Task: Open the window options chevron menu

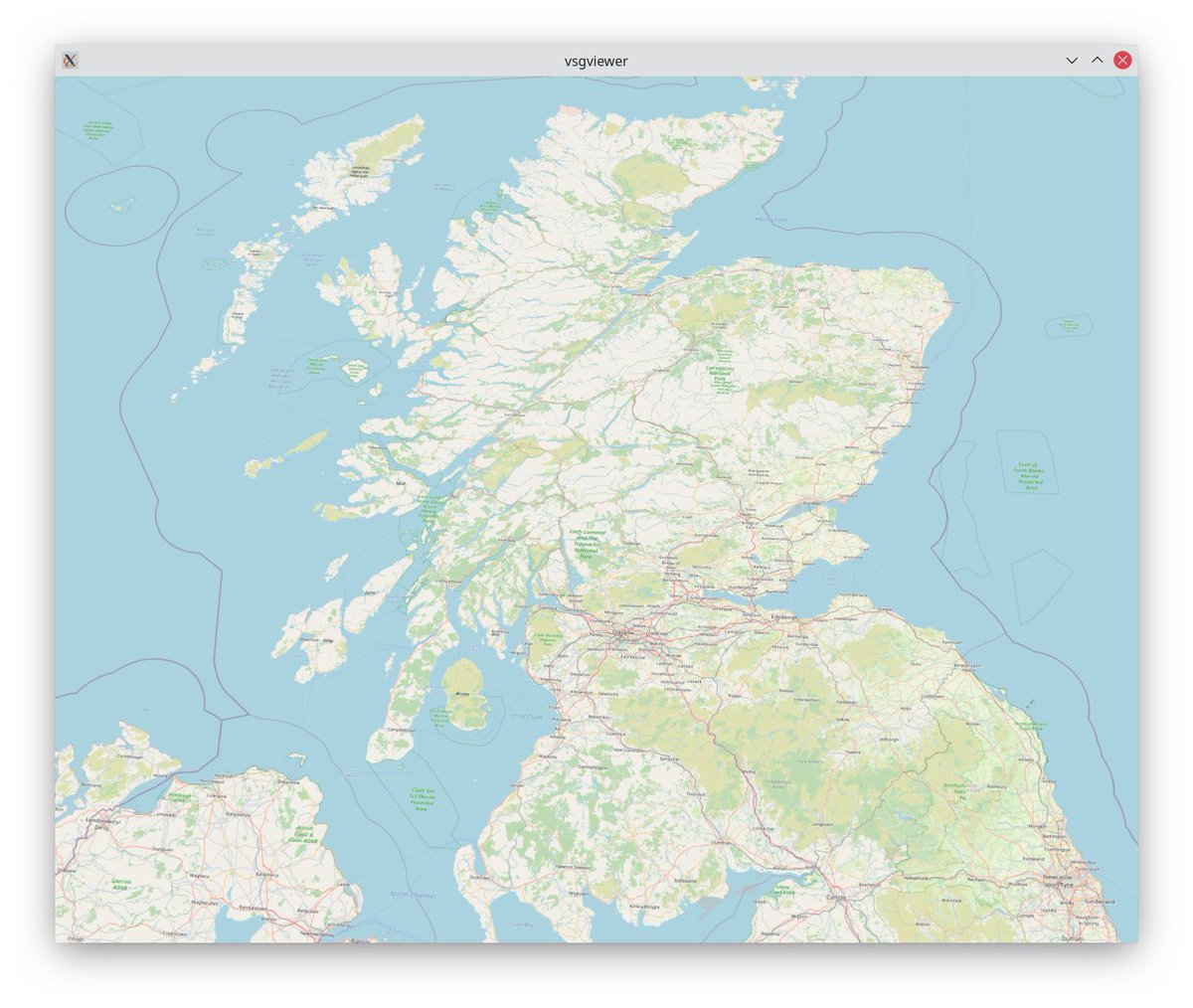Action: pos(1071,61)
